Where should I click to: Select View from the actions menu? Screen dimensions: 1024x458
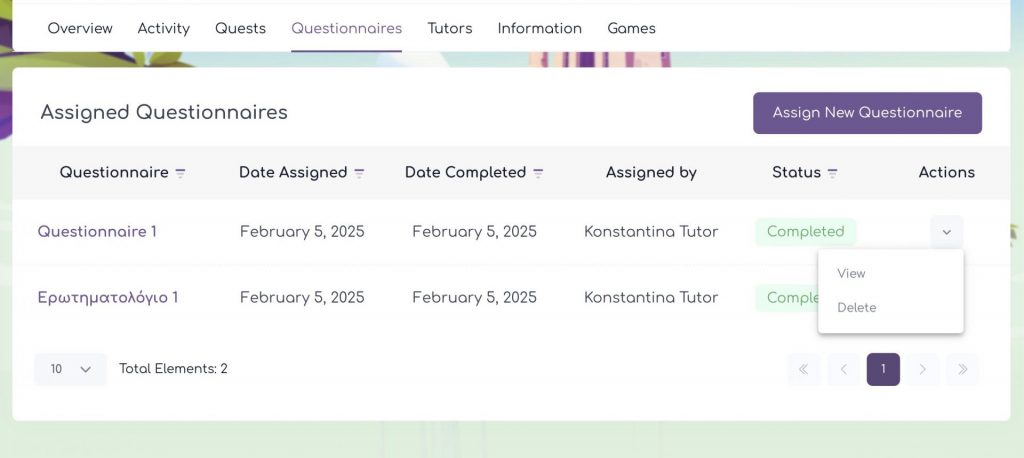coord(851,273)
